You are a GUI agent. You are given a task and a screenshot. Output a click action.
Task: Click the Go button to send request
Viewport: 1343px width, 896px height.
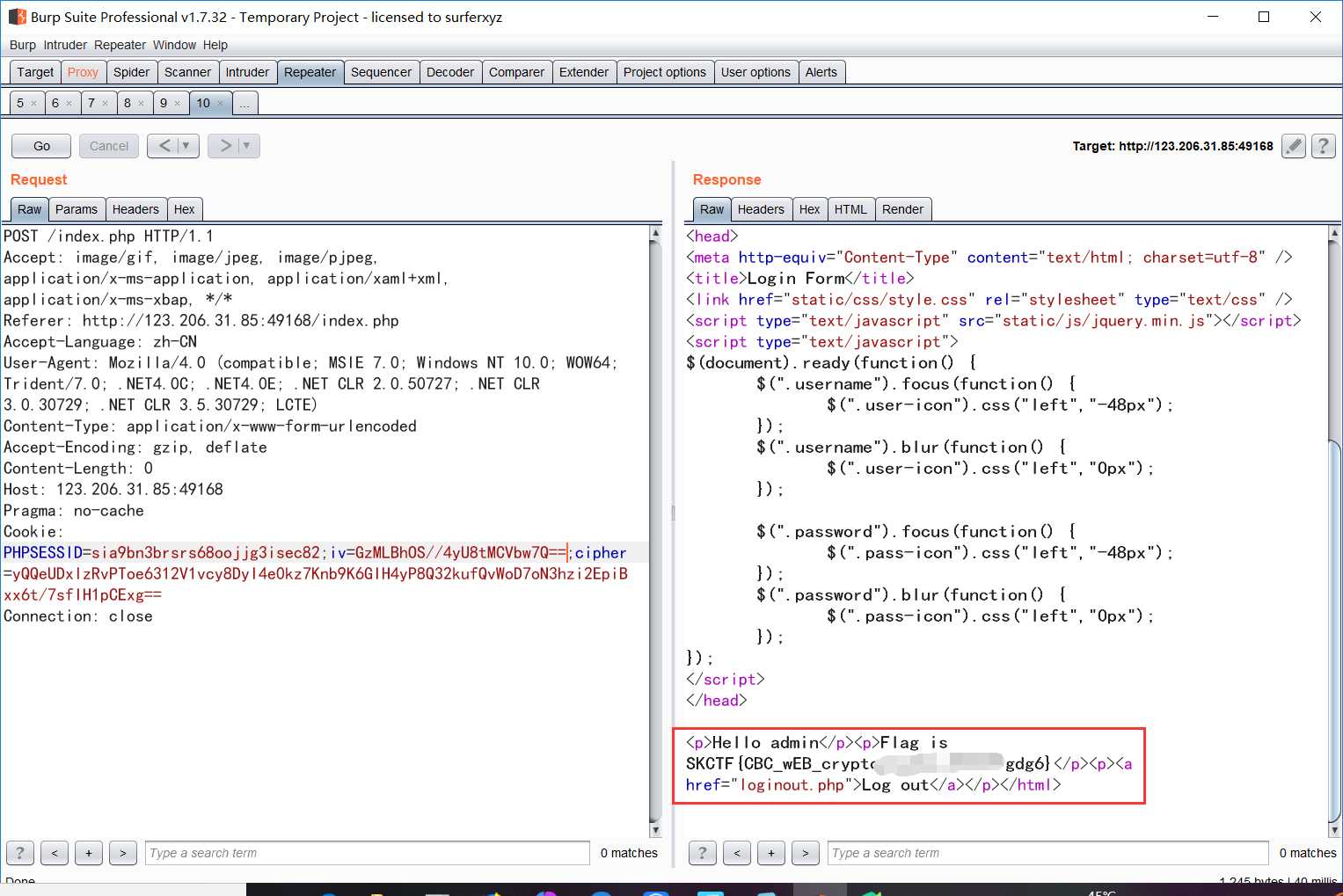point(41,146)
